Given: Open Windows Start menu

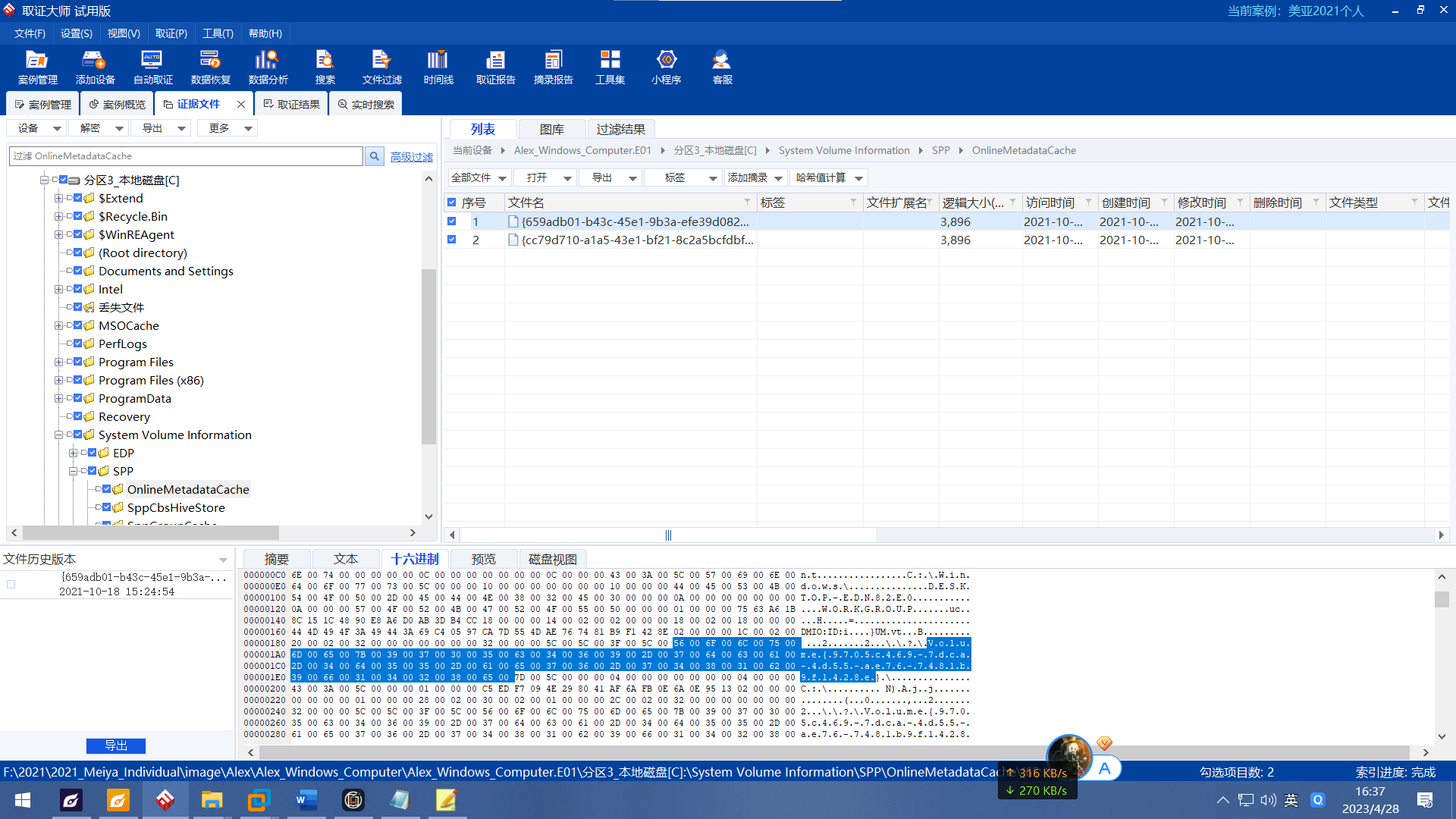Looking at the screenshot, I should [x=23, y=800].
